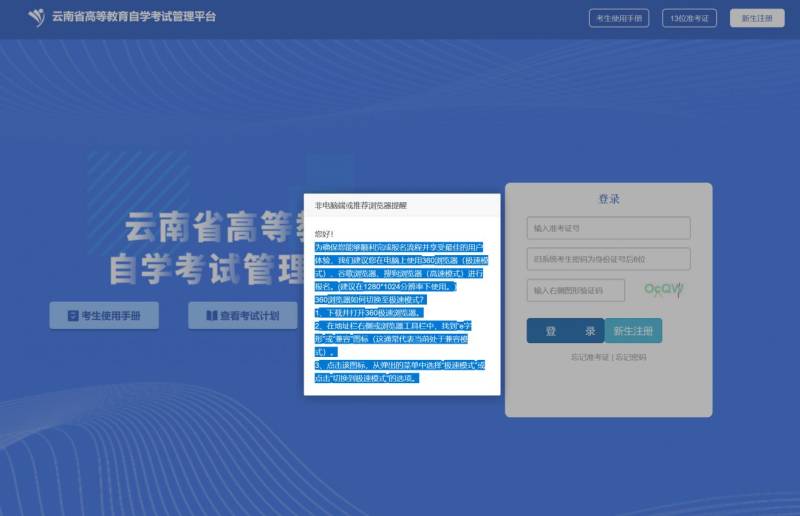Focus the 输入右侧图形验证码 captcha field
This screenshot has height=516, width=800.
coord(575,290)
